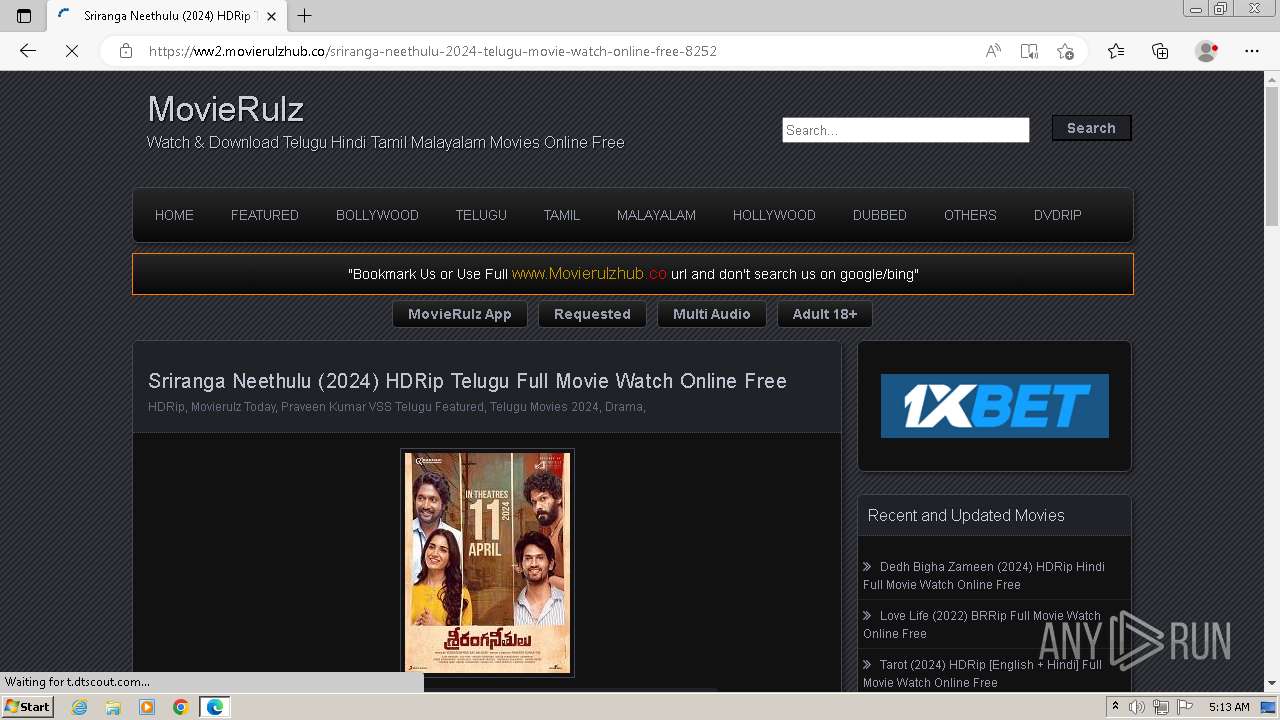1280x720 pixels.
Task: Open the Telugu Movies 2024 link
Action: [x=544, y=407]
